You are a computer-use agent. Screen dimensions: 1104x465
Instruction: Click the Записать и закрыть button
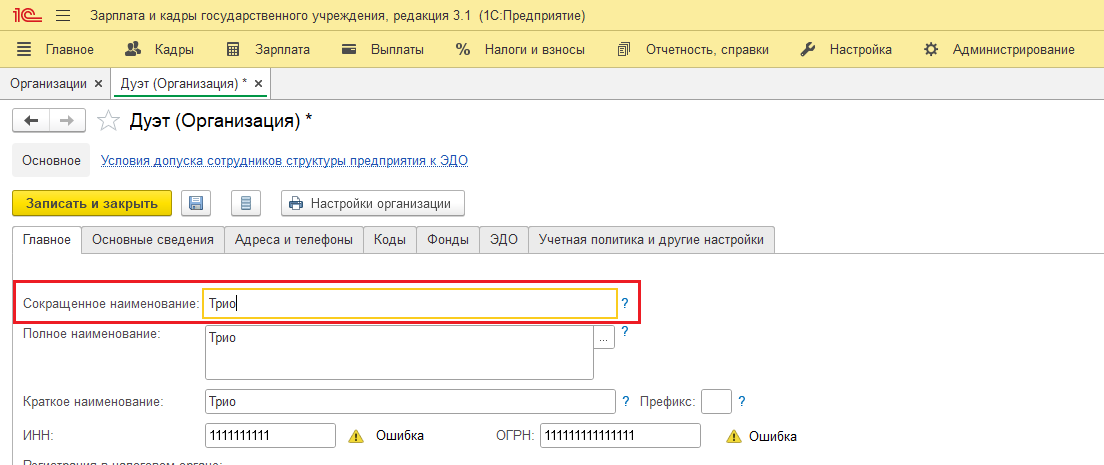point(92,204)
